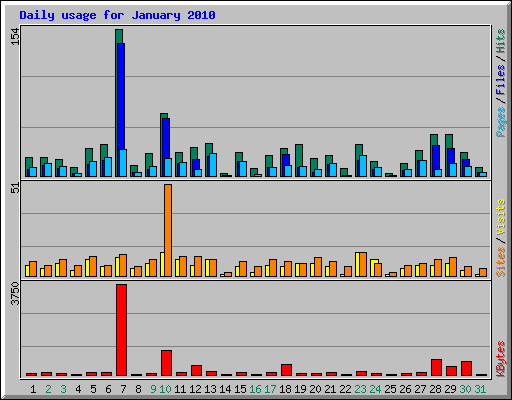Image resolution: width=512 pixels, height=400 pixels.
Task: Click the red KBytes bar for day 30
Action: pyautogui.click(x=466, y=368)
